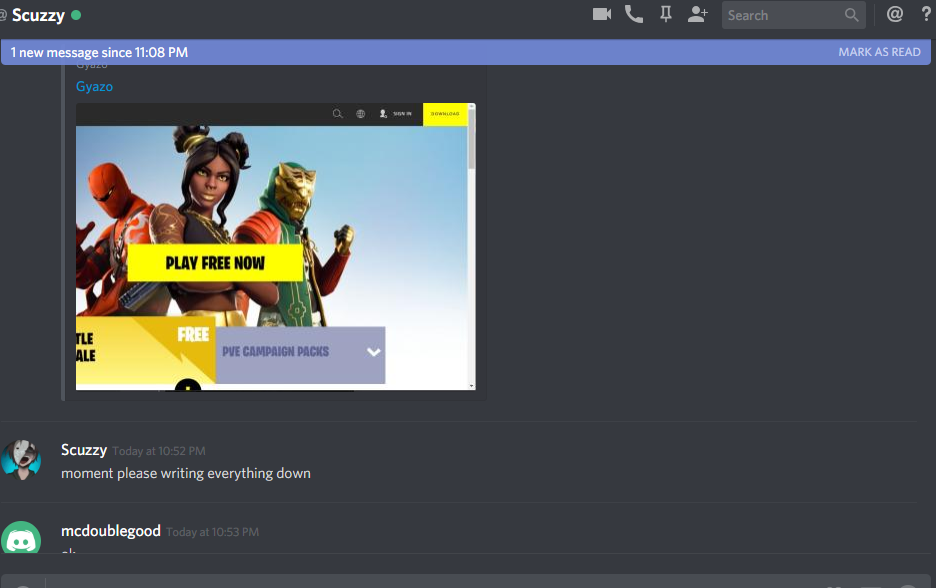Start a voice call with Scuzzy
This screenshot has width=936, height=588.
(x=633, y=14)
